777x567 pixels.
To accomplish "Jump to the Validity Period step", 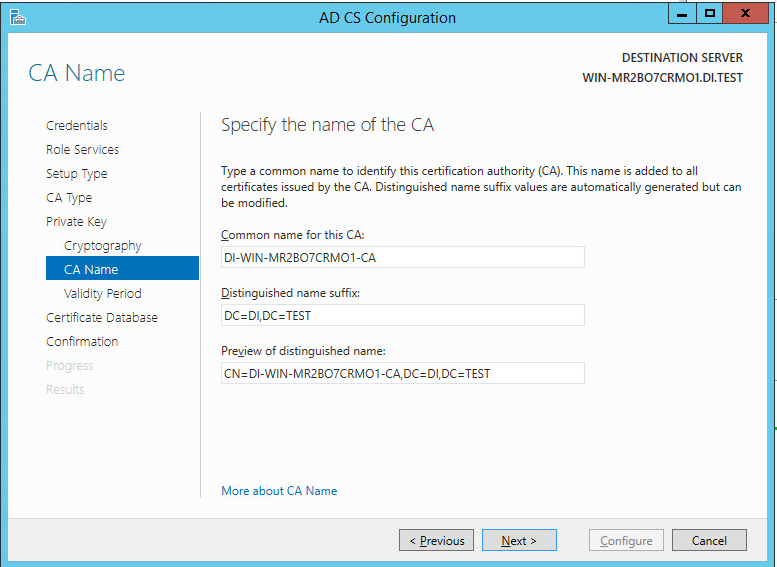I will [103, 293].
